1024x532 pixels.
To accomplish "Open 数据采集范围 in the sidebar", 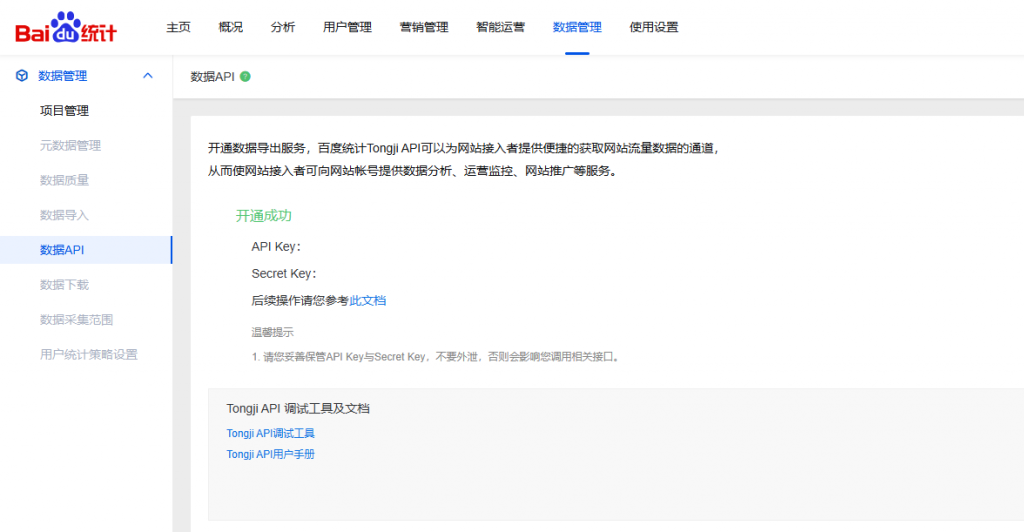I will click(x=76, y=320).
